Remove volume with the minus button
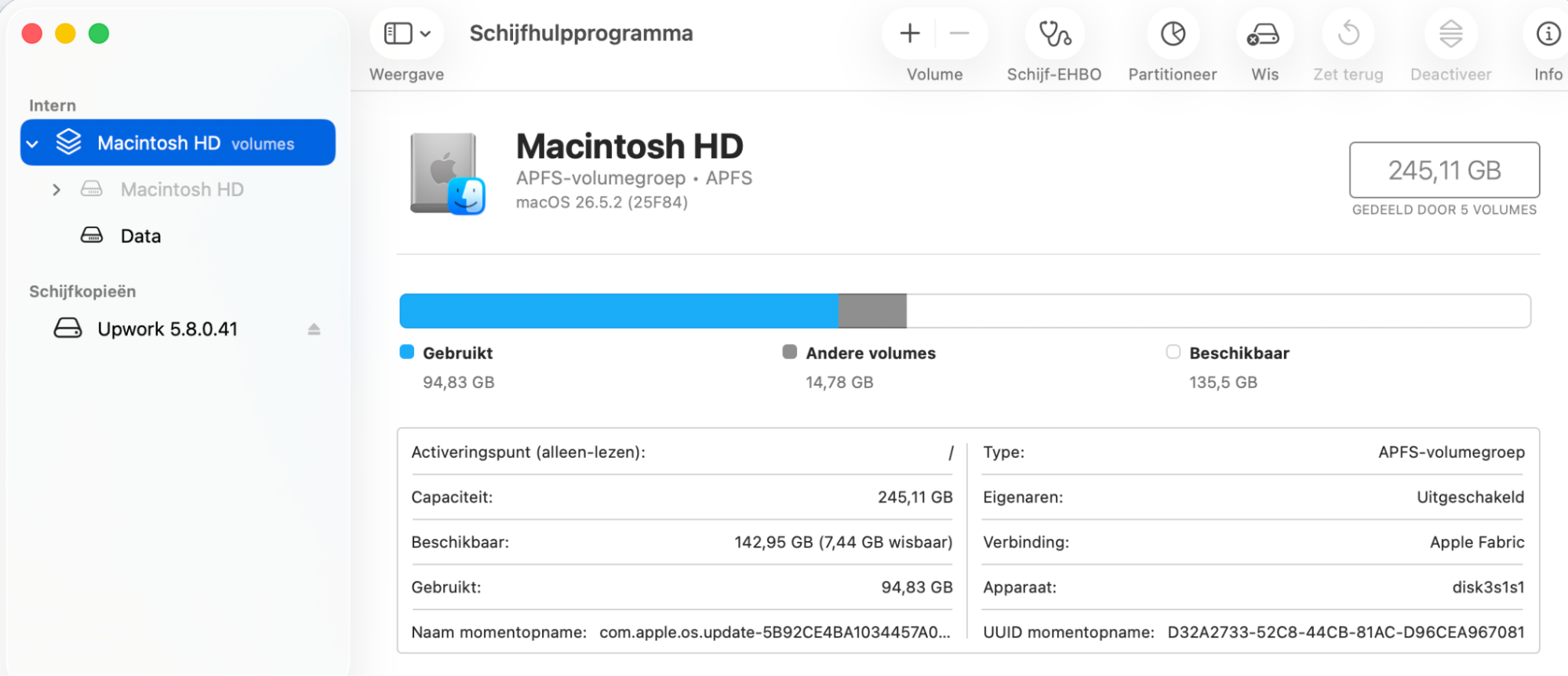The image size is (1568, 676). click(x=959, y=34)
